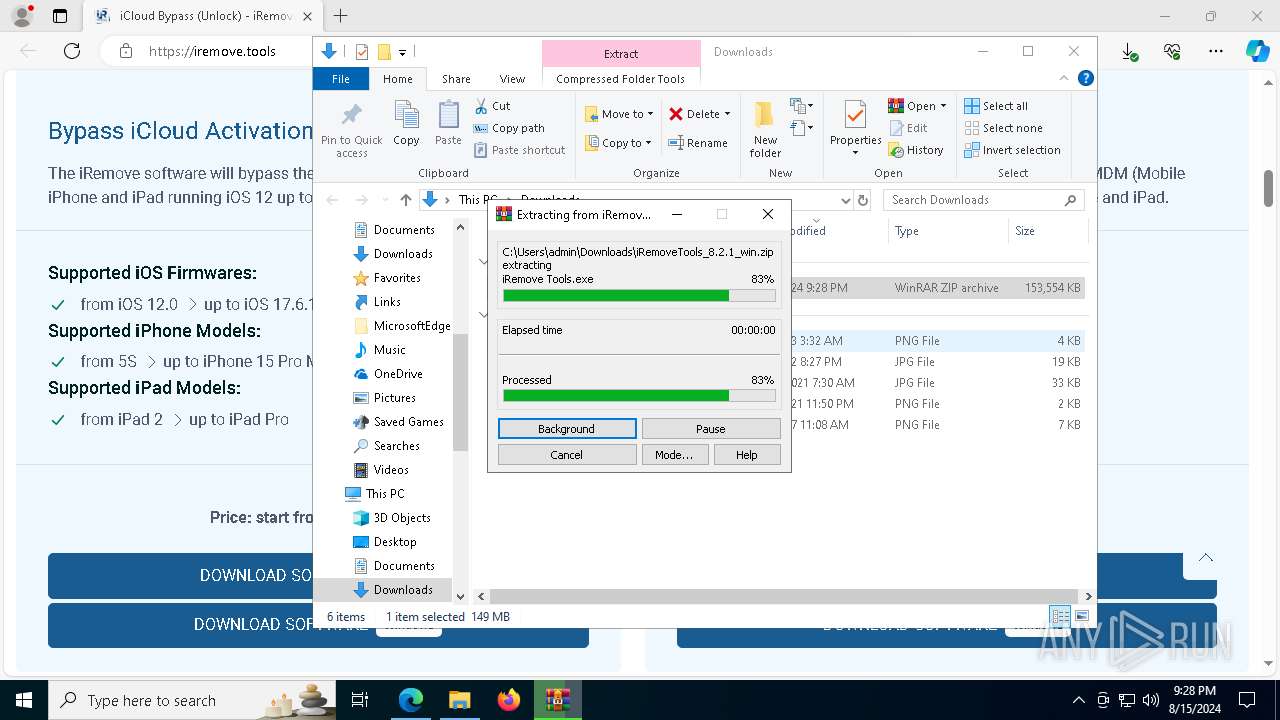Open the Edge downloads icon
The width and height of the screenshot is (1280, 720).
click(1129, 51)
